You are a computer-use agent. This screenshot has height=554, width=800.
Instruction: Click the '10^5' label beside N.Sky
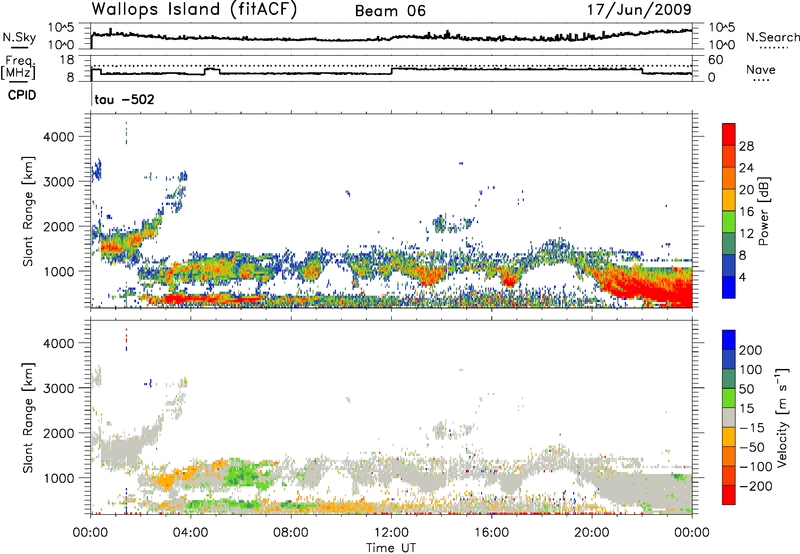click(x=61, y=28)
